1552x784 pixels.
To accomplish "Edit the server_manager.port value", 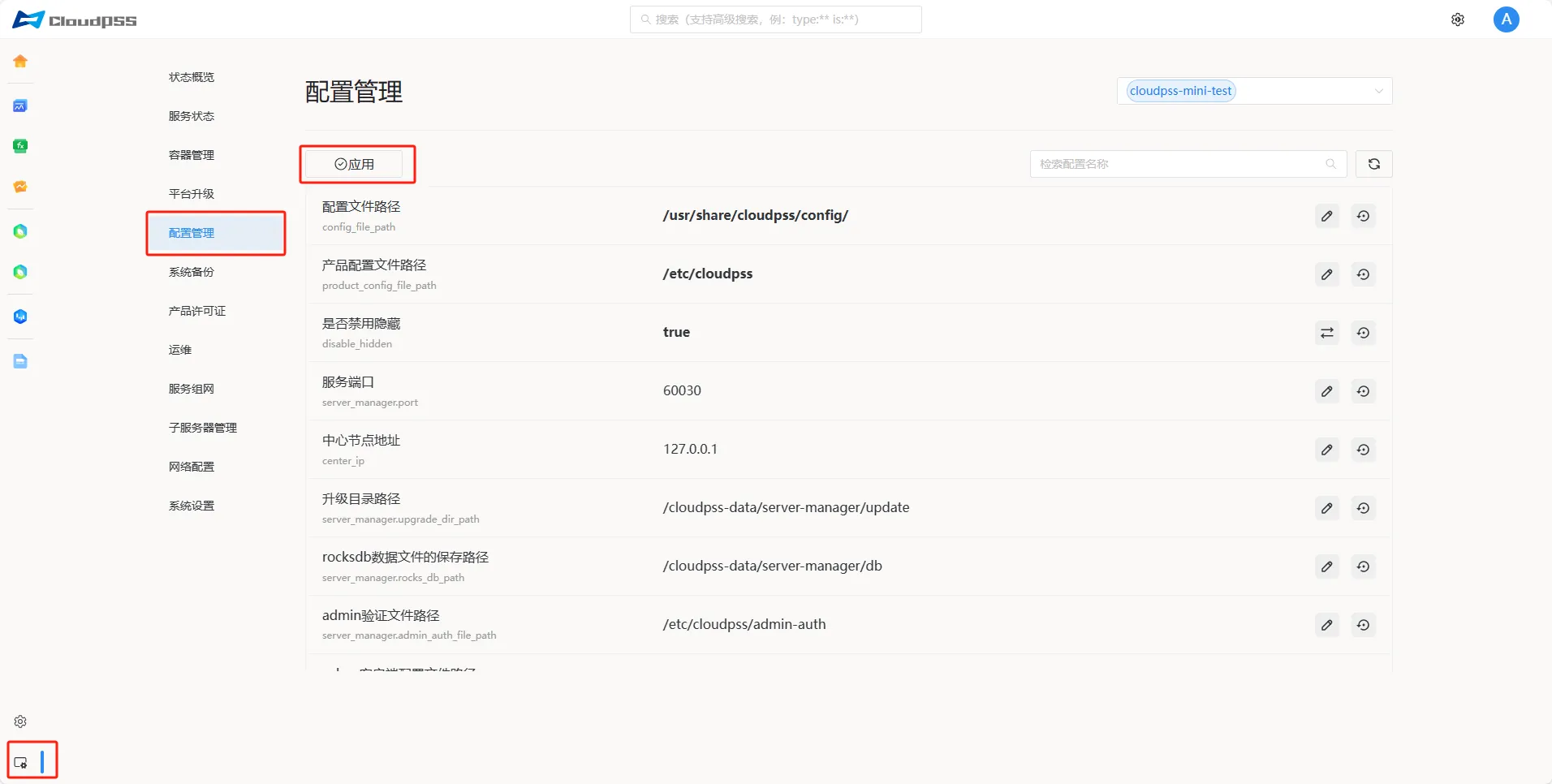I will [x=1327, y=391].
